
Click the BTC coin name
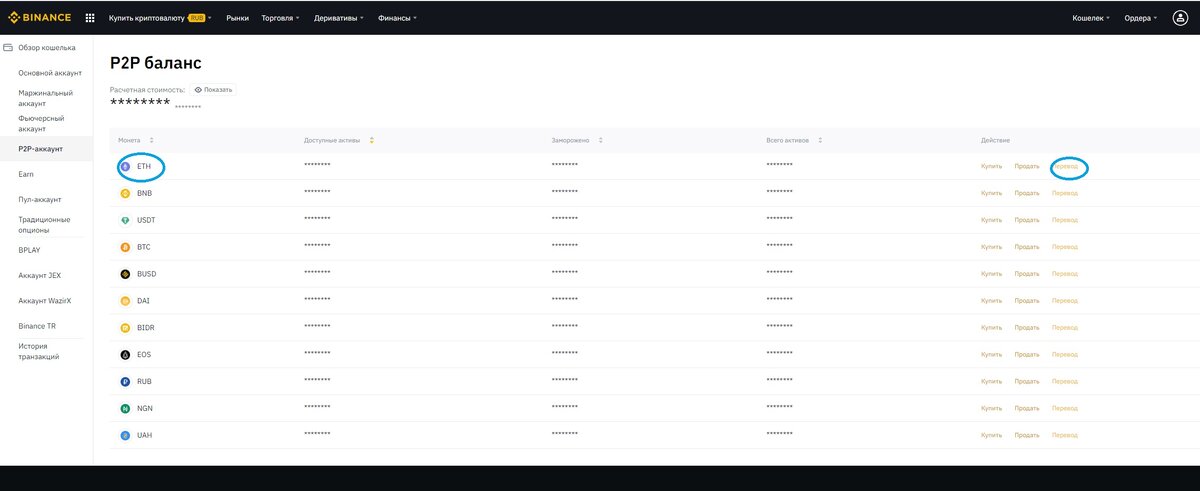click(144, 247)
